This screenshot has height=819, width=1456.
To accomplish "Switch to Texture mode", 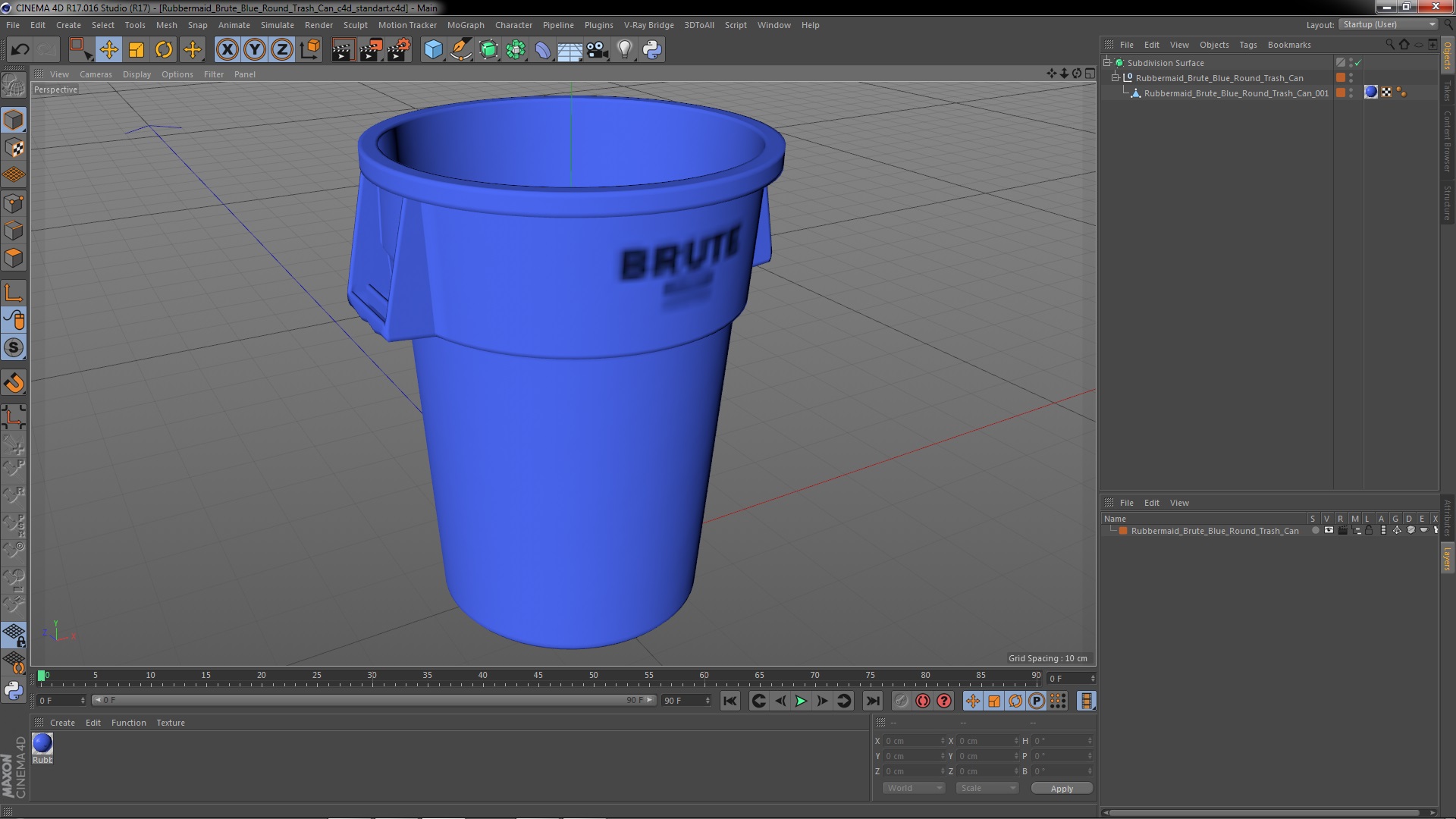I will coord(14,148).
